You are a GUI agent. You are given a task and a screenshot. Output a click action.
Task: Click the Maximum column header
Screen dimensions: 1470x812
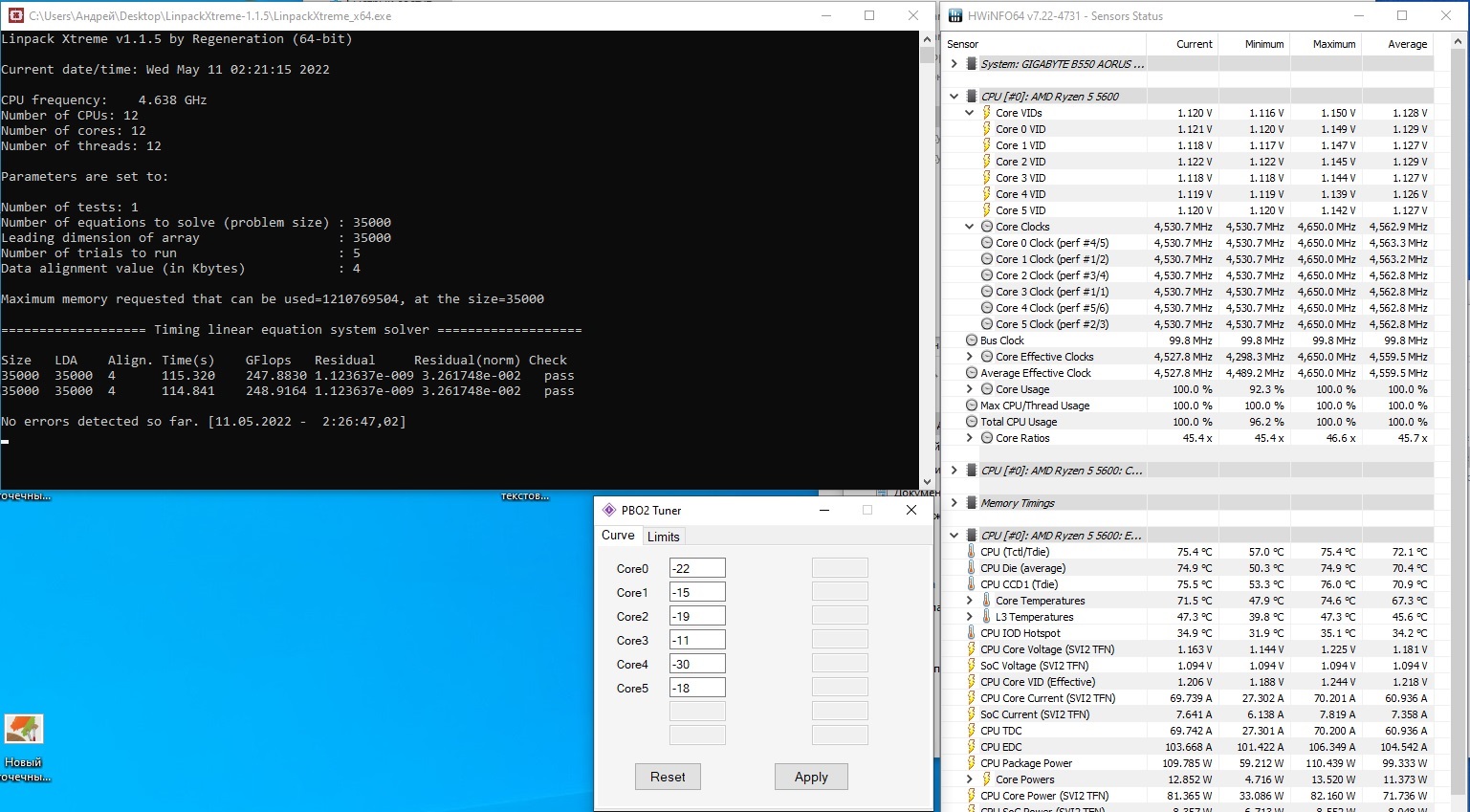[x=1326, y=44]
